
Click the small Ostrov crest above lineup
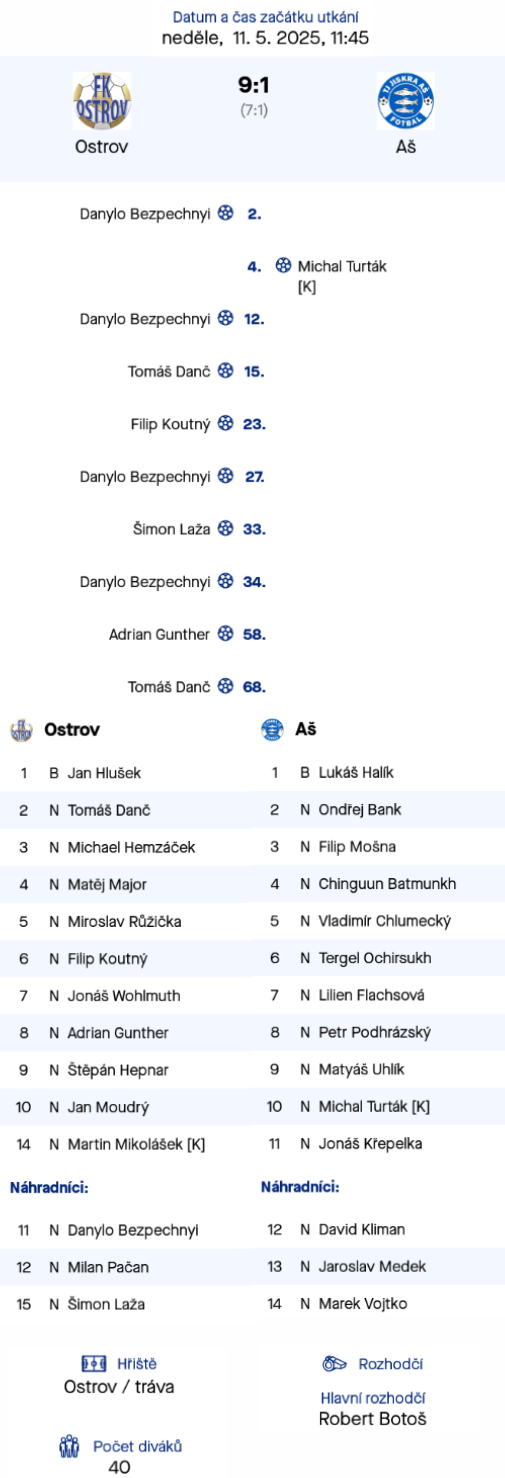pos(21,730)
